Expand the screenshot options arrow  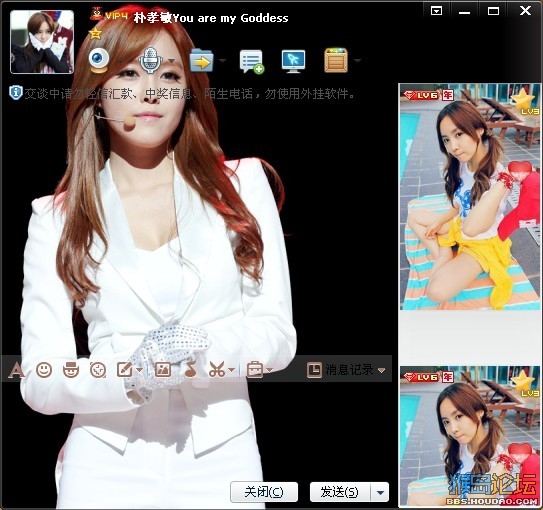point(232,370)
